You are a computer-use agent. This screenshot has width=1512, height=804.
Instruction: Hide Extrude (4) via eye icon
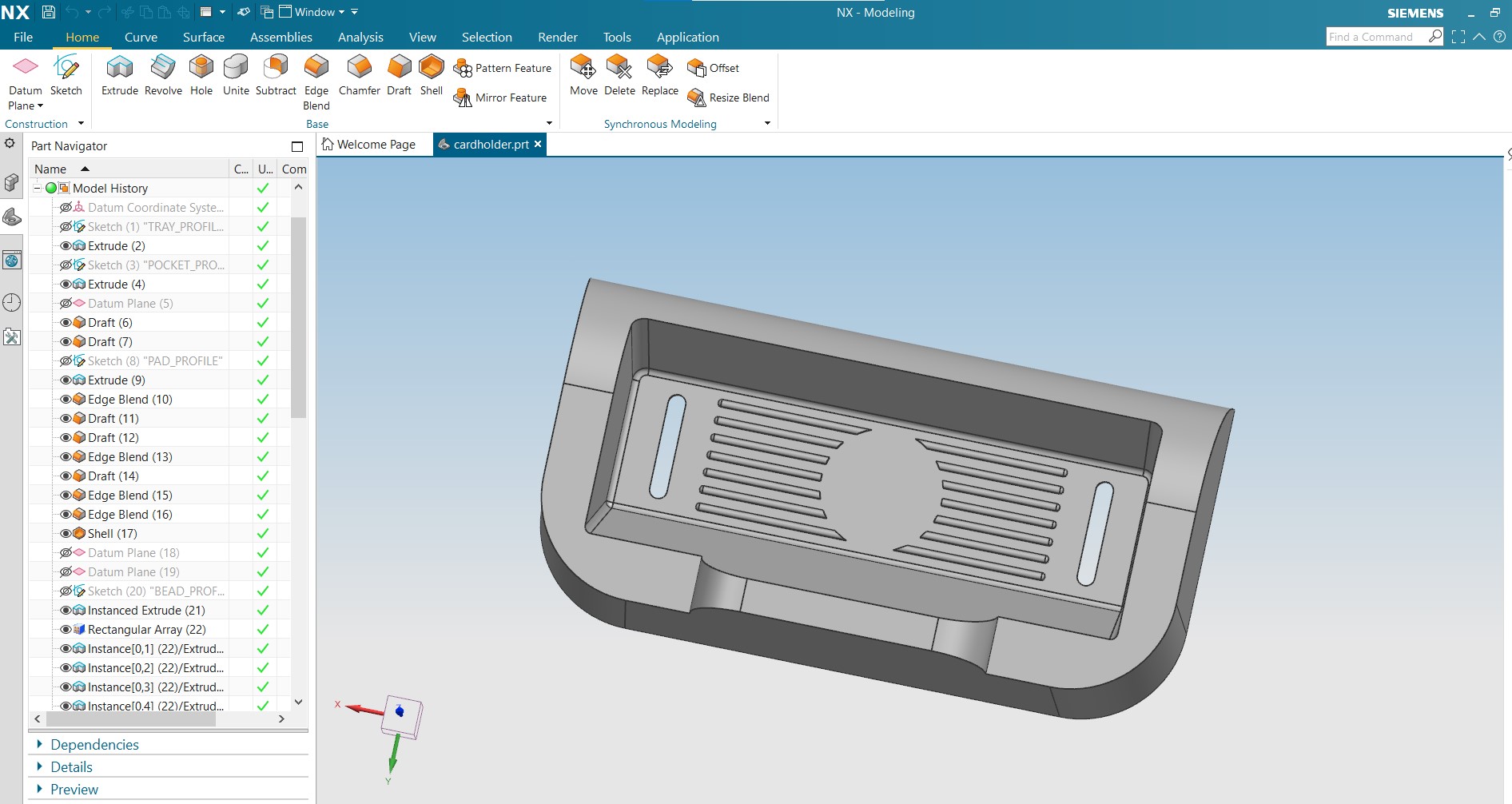66,285
